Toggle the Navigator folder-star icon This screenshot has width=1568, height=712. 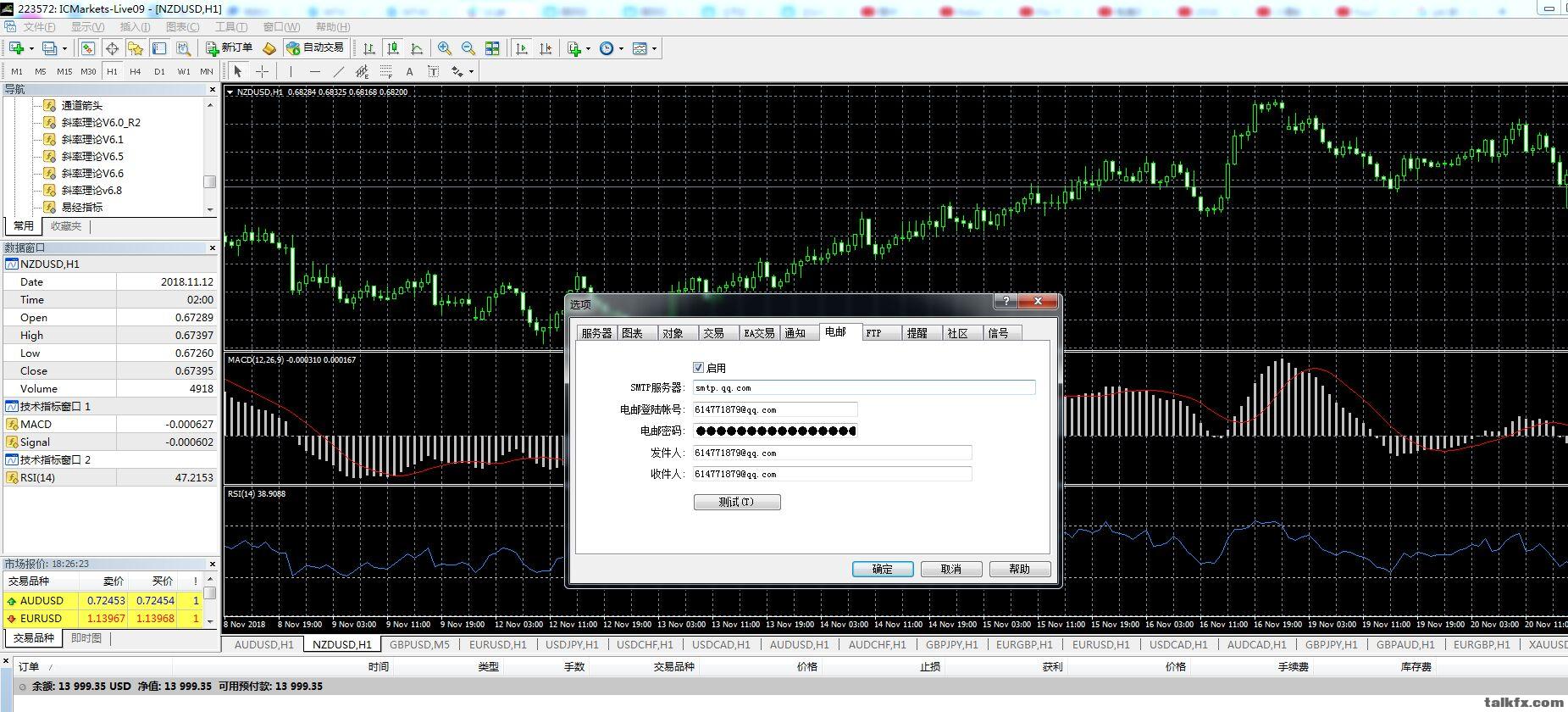(x=136, y=48)
